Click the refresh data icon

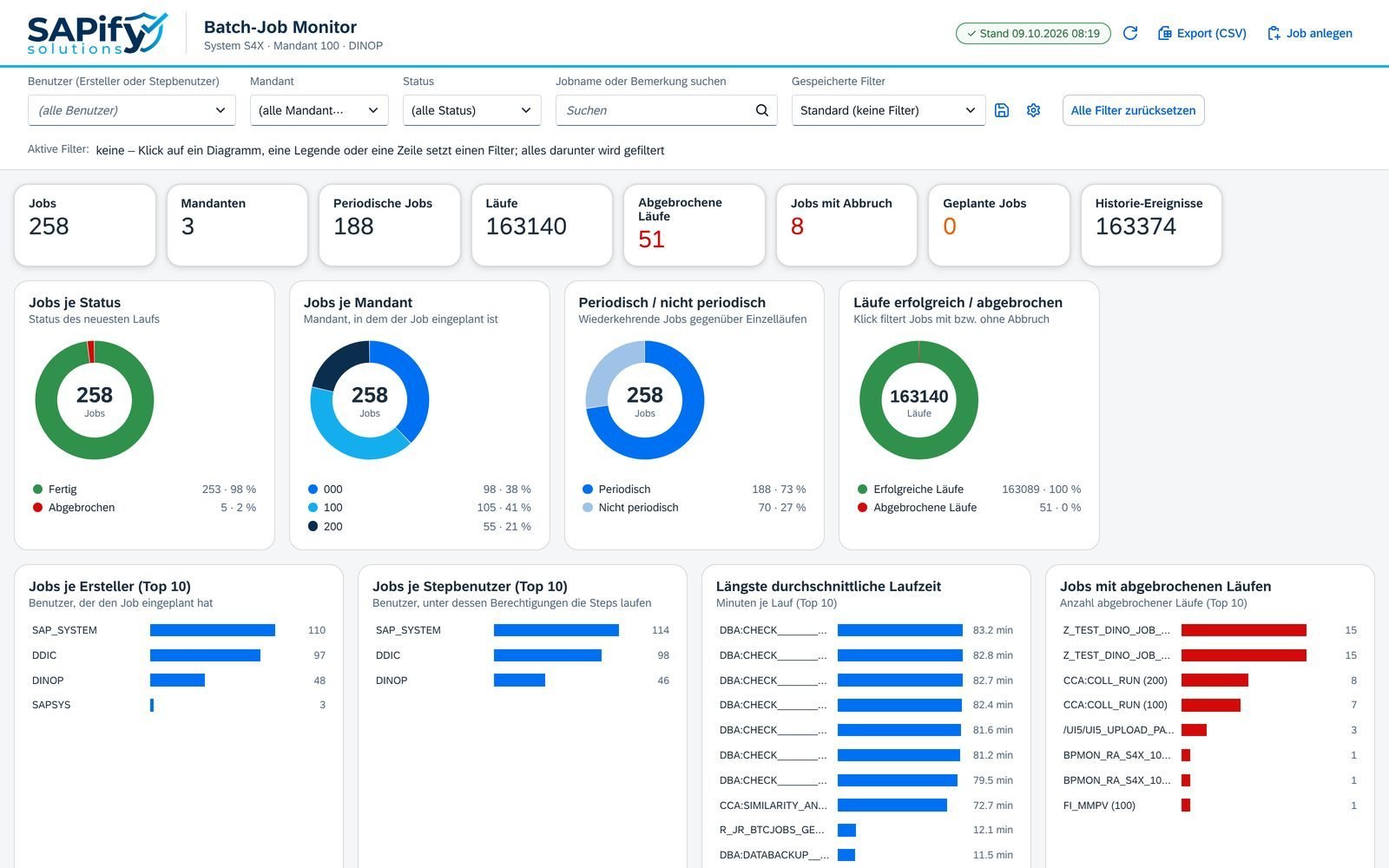(1130, 33)
